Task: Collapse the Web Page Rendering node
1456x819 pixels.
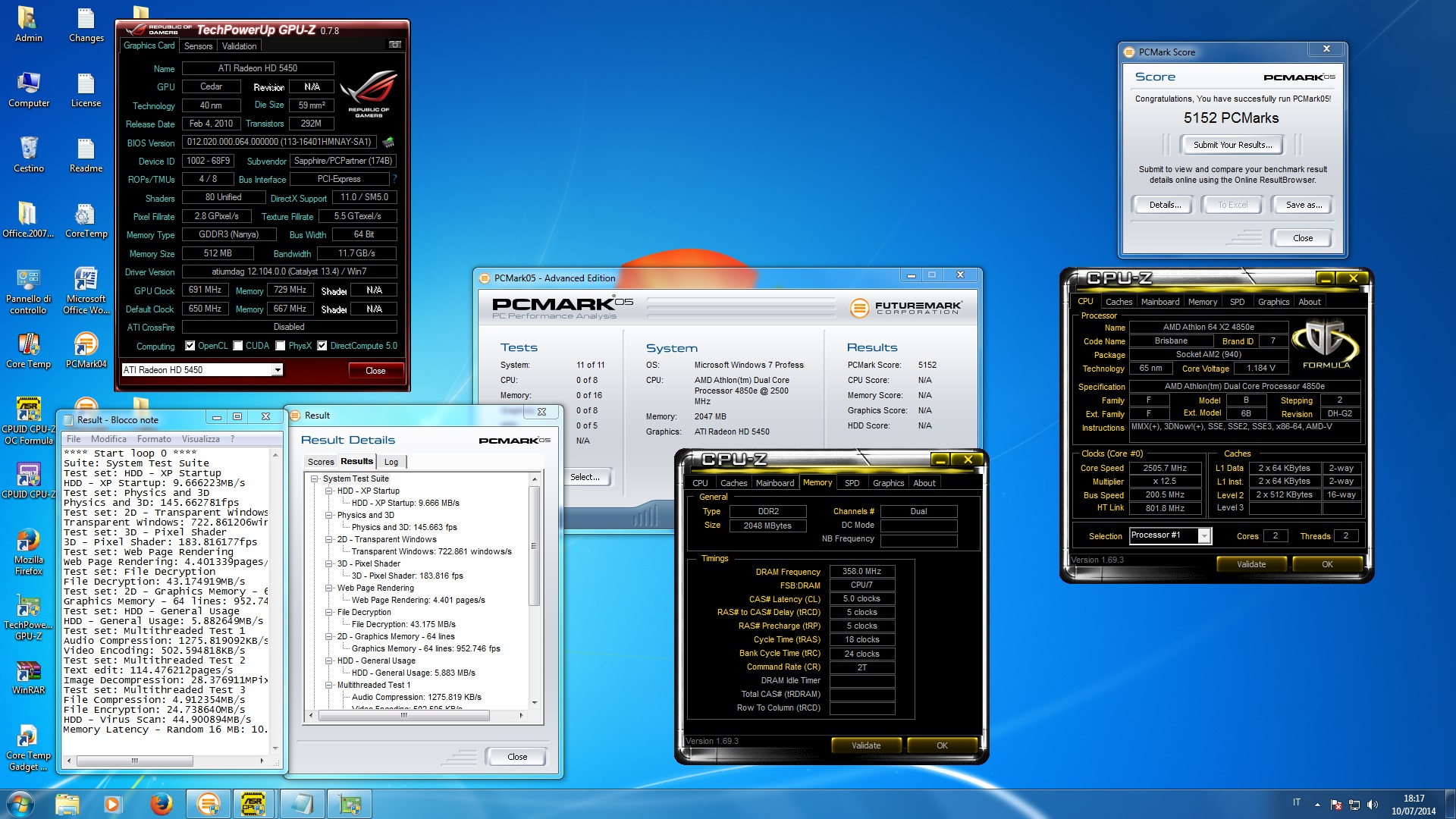Action: [x=329, y=588]
